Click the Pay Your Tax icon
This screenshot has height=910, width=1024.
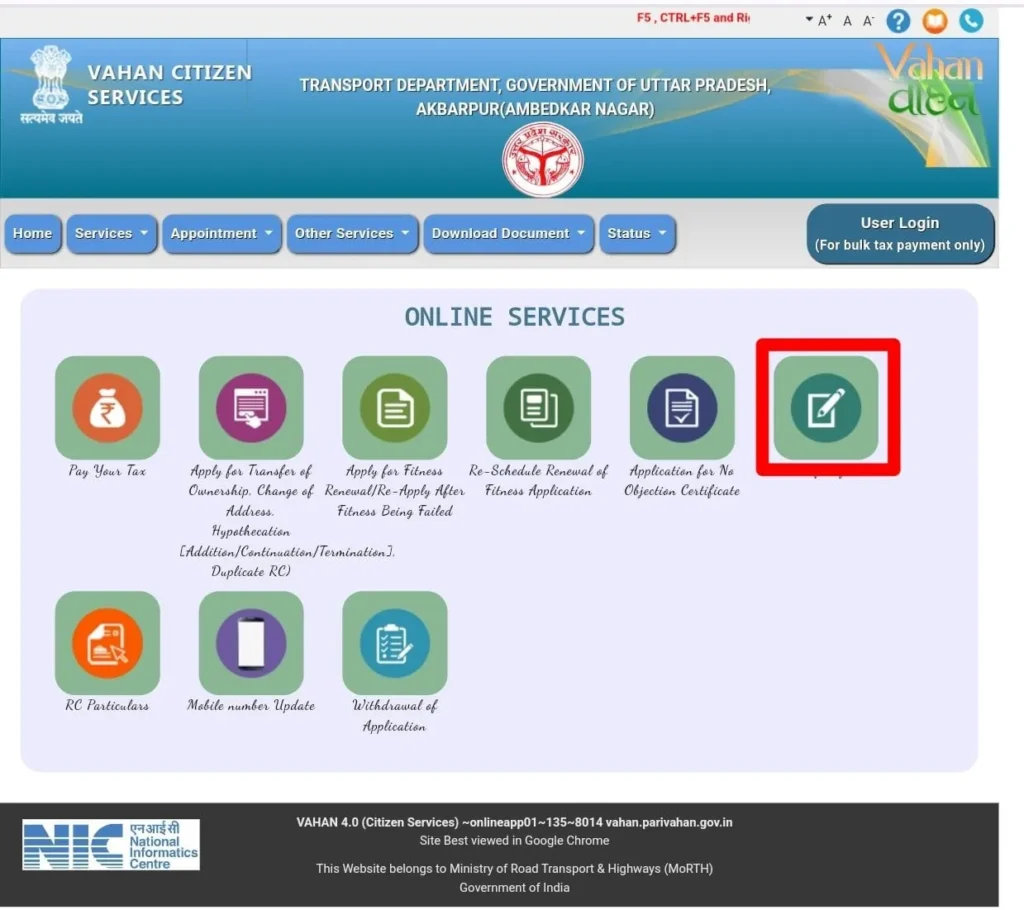coord(107,408)
